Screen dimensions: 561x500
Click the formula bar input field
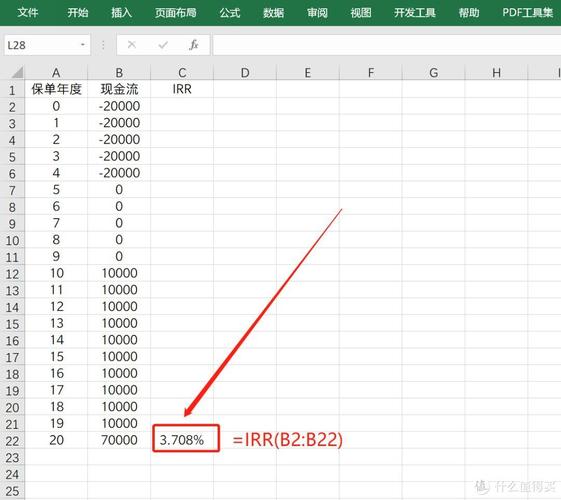pyautogui.click(x=387, y=45)
